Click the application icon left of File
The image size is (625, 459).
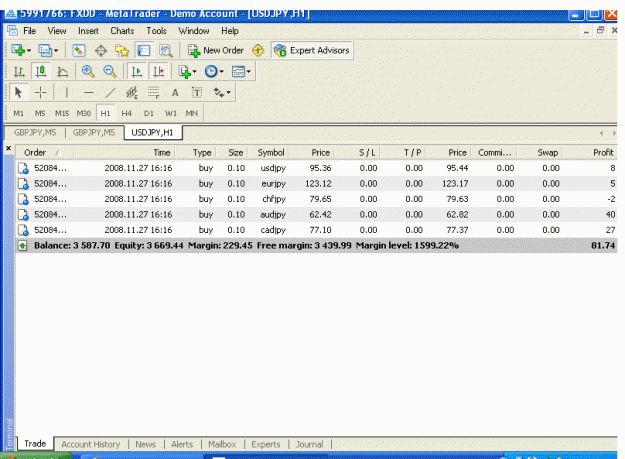13,31
